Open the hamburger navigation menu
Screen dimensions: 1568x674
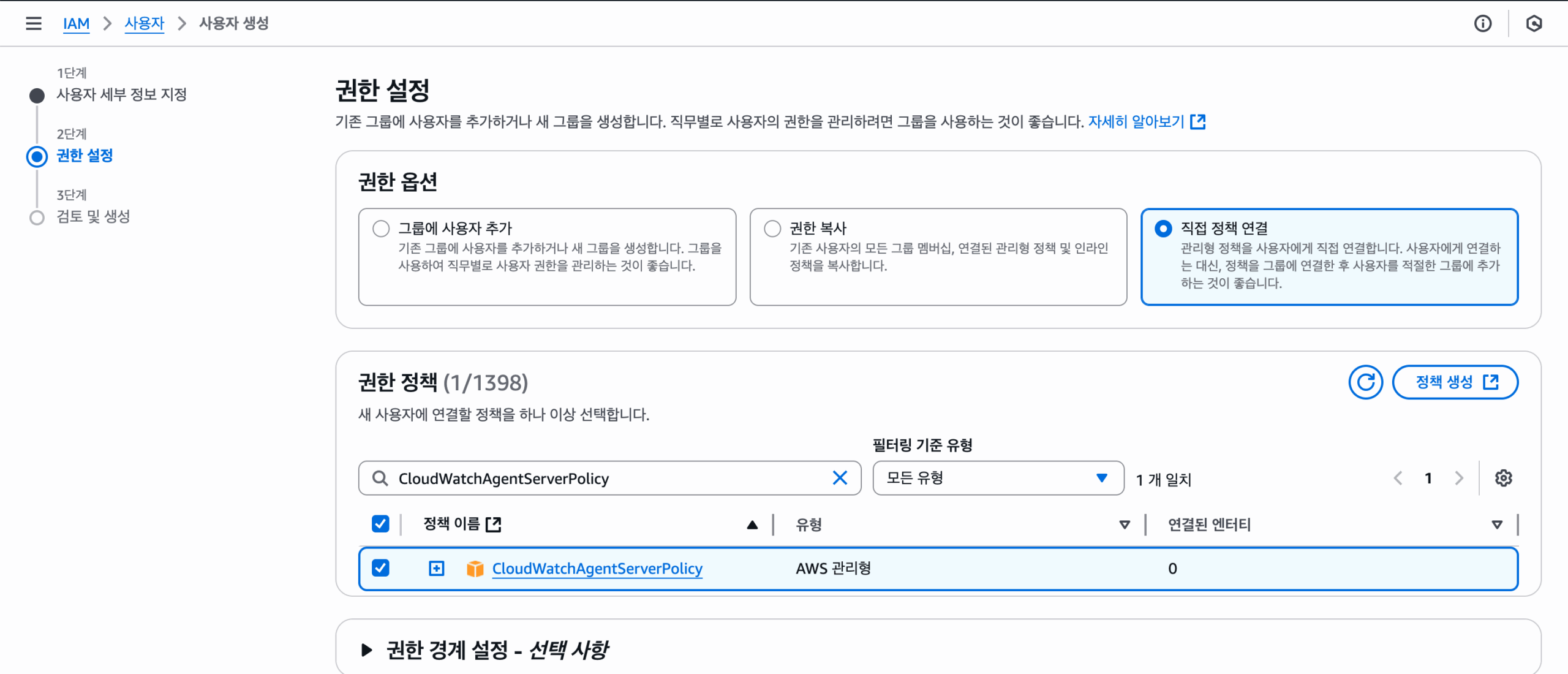click(x=34, y=23)
